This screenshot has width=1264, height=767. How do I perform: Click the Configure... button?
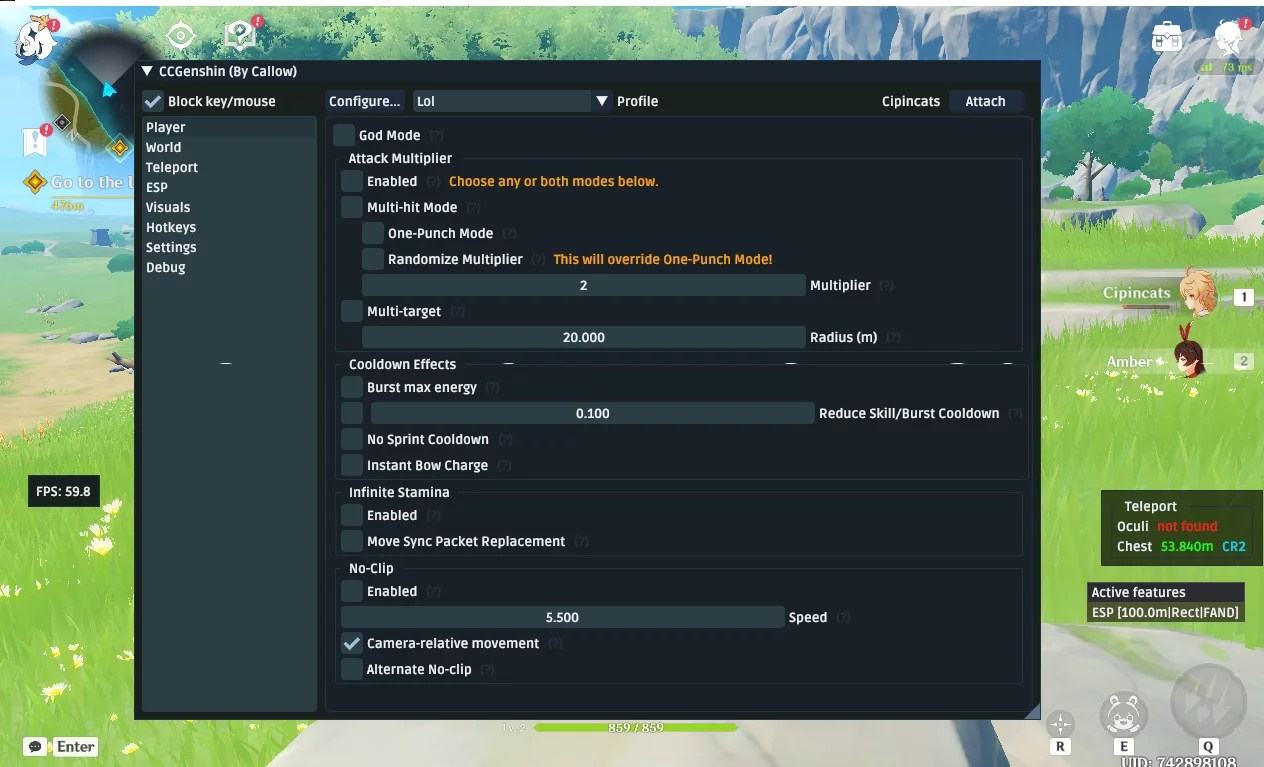[x=365, y=101]
